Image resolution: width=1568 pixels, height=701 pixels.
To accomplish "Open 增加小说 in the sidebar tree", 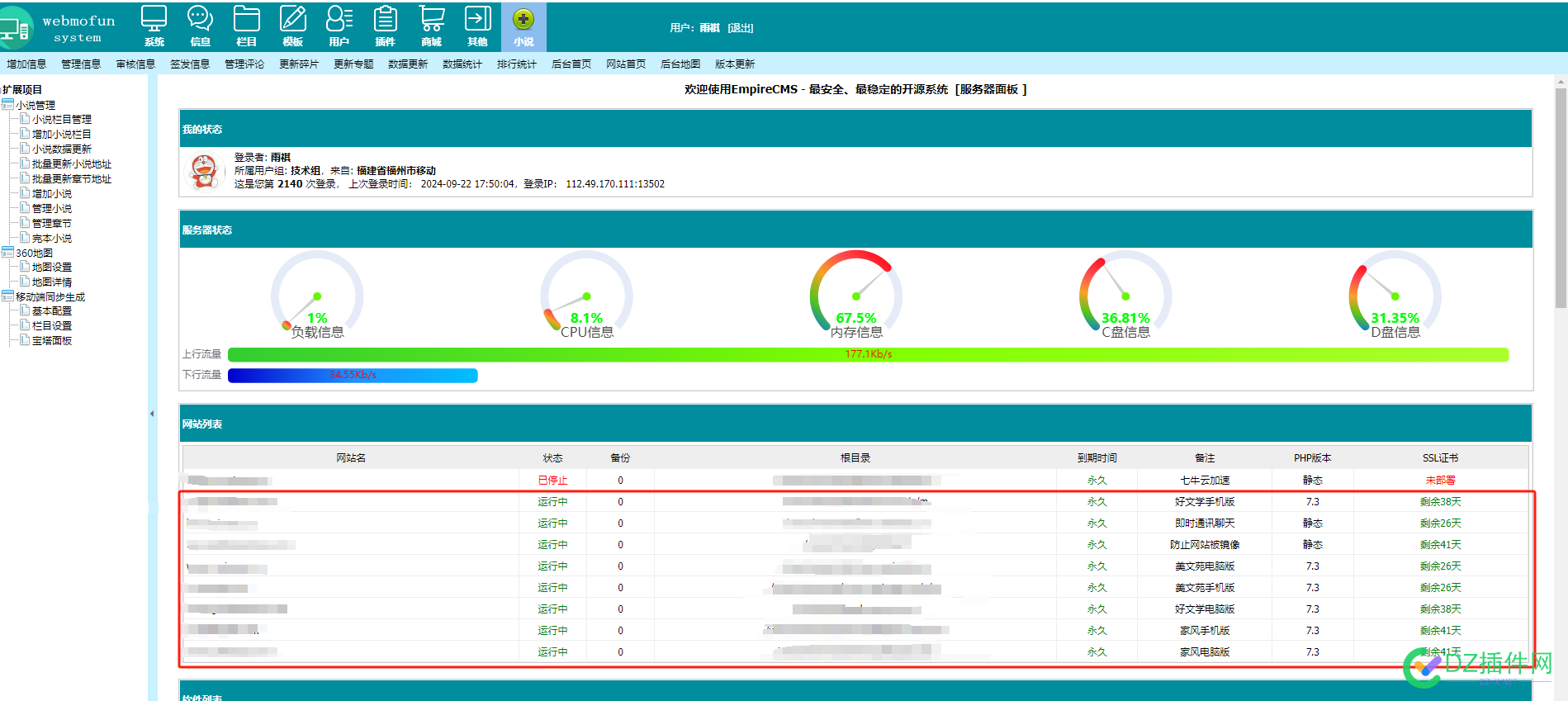I will point(52,194).
